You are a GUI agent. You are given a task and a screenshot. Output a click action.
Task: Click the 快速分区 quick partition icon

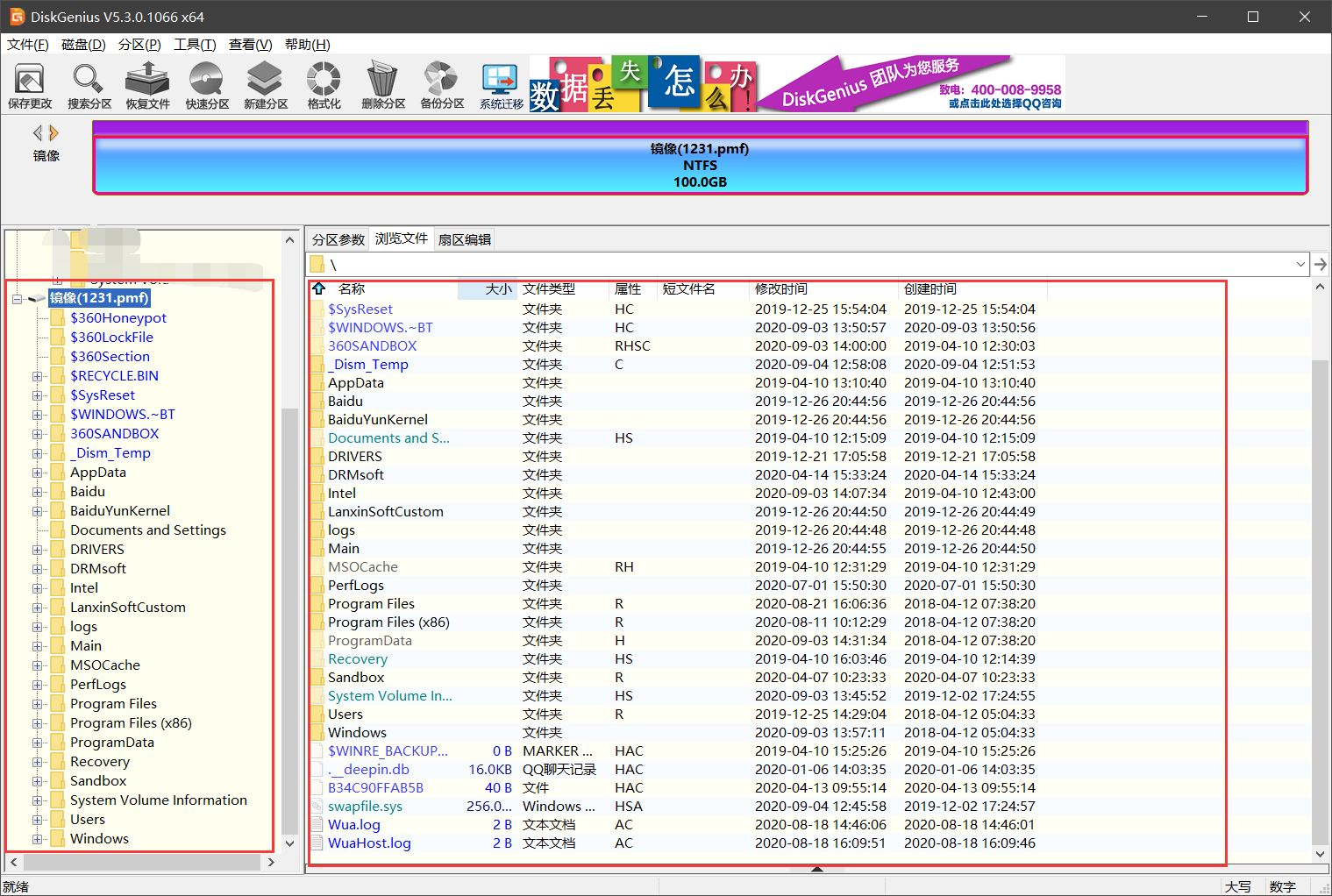click(x=205, y=85)
